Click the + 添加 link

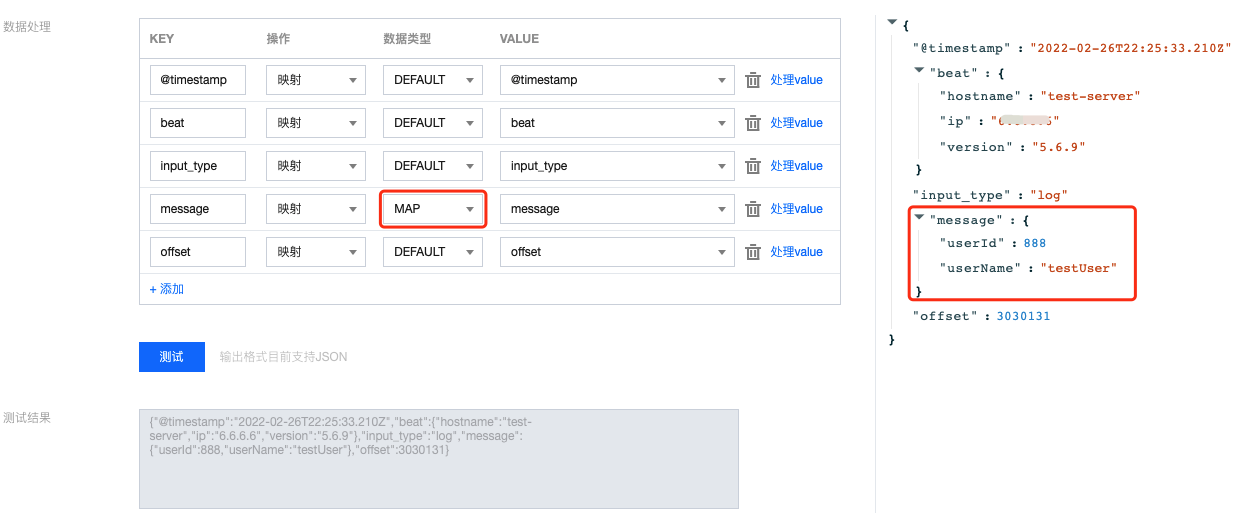click(167, 289)
